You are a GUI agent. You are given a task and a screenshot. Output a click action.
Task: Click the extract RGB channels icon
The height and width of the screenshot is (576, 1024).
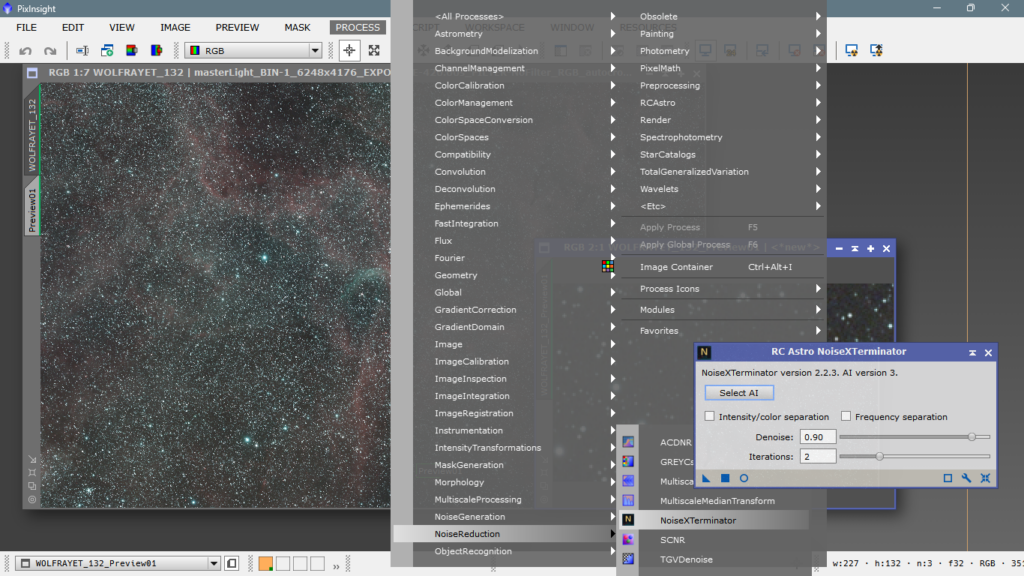click(132, 50)
